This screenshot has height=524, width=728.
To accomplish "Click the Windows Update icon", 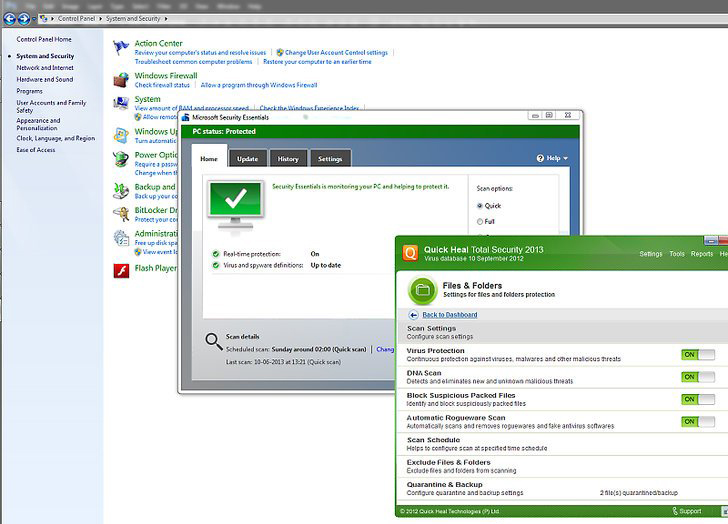I will click(121, 136).
